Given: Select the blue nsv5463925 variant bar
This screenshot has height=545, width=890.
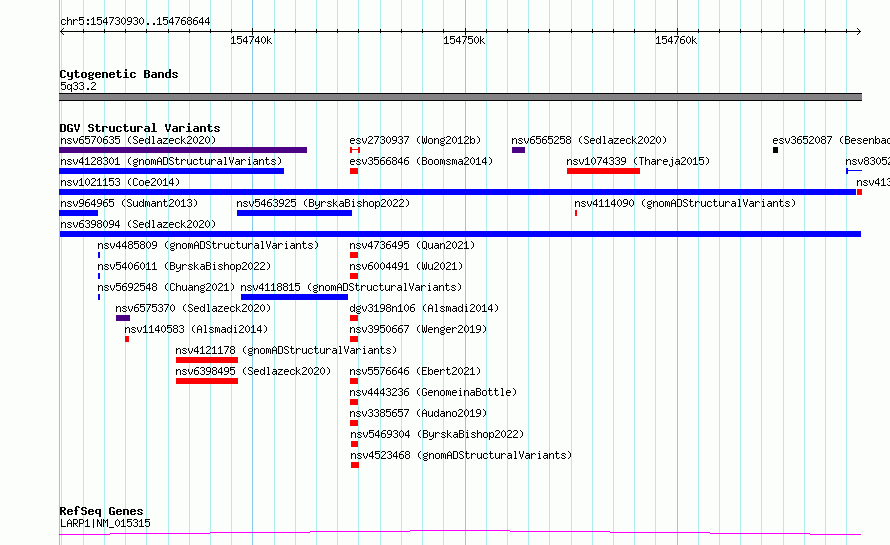Looking at the screenshot, I should (x=294, y=213).
